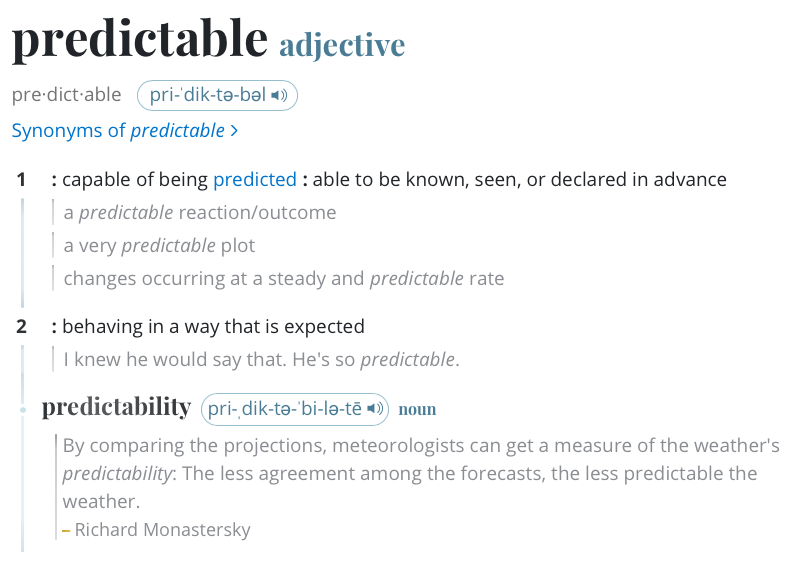807x571 pixels.
Task: Follow the blue "predicted" link in definition 1
Action: click(255, 180)
